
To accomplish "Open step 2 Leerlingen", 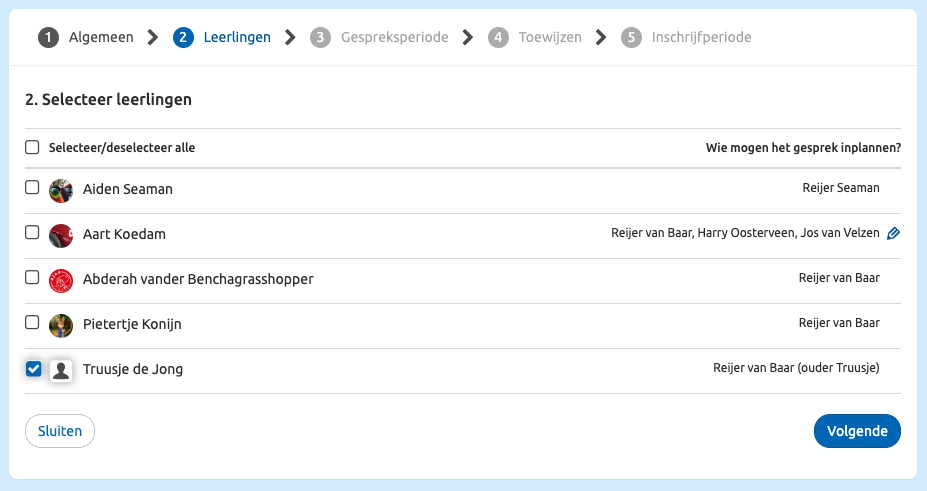I will (222, 37).
